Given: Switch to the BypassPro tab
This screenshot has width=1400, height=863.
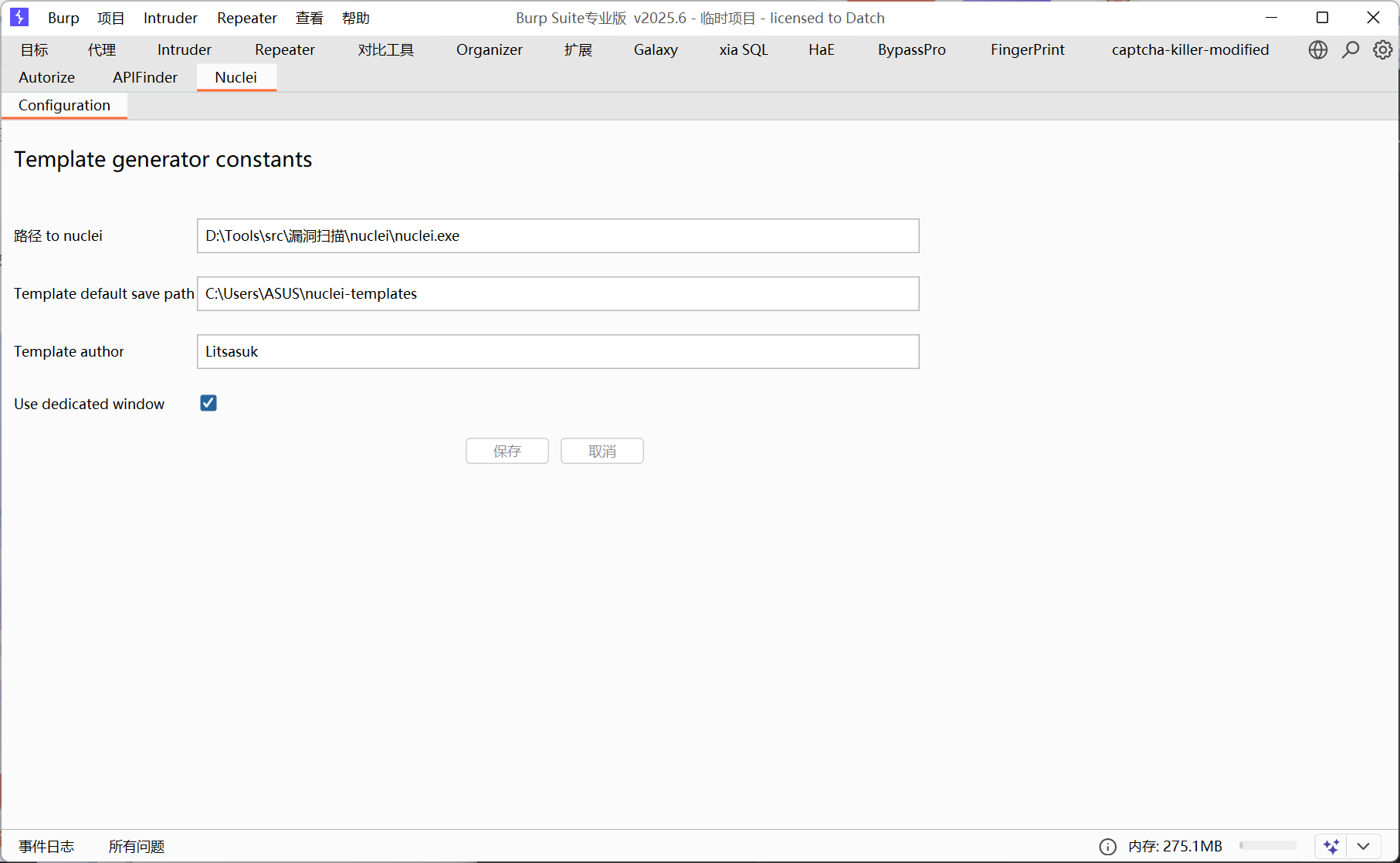Looking at the screenshot, I should (912, 50).
